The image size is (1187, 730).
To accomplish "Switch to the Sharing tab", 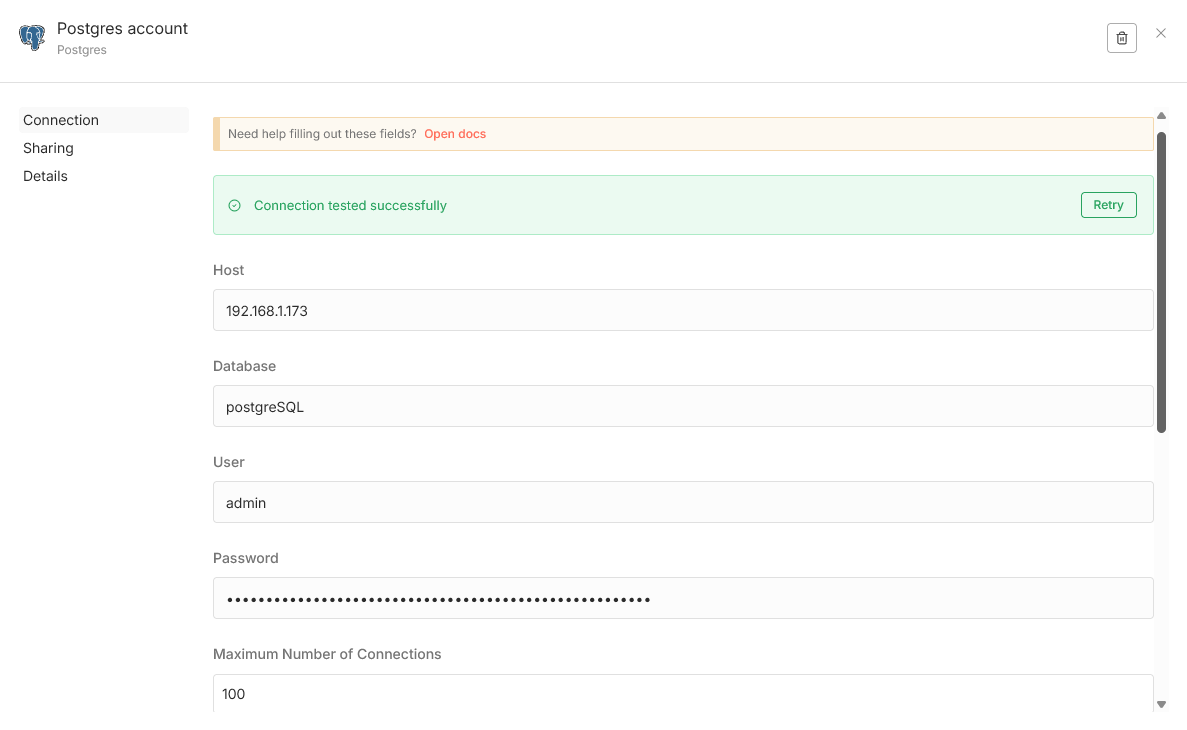I will (49, 148).
